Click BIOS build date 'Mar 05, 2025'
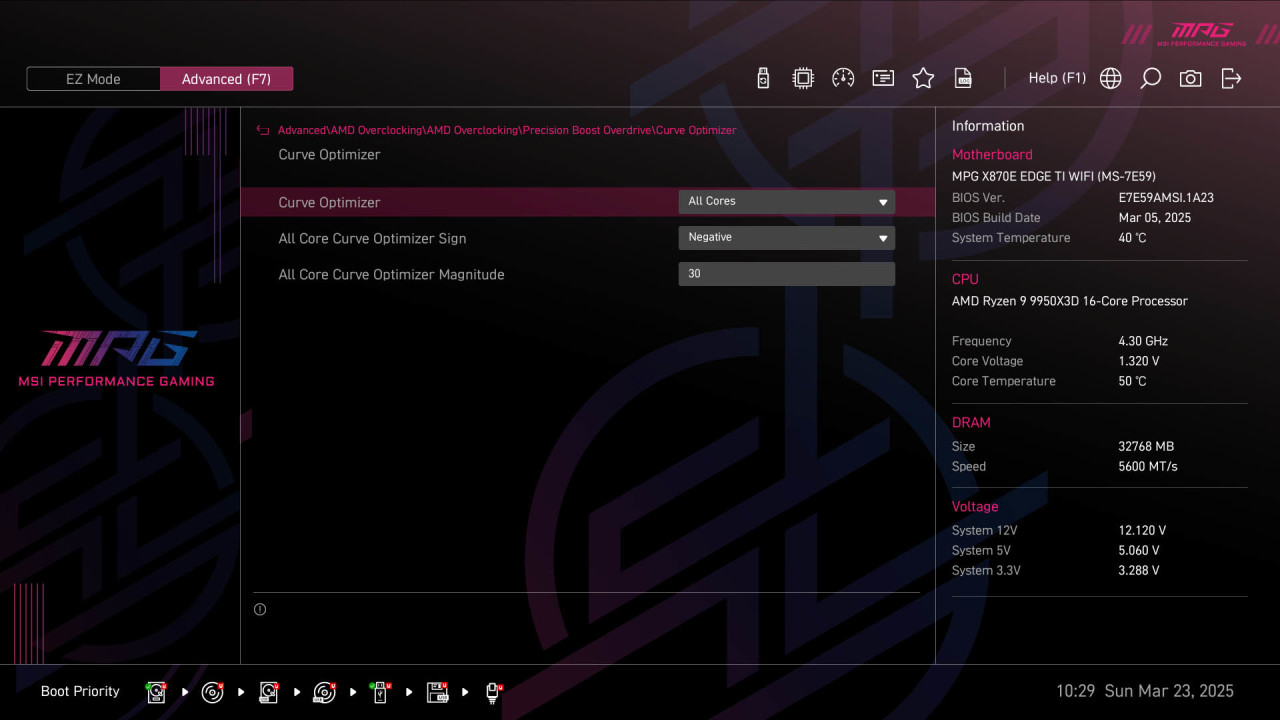The image size is (1280, 720). point(1155,218)
